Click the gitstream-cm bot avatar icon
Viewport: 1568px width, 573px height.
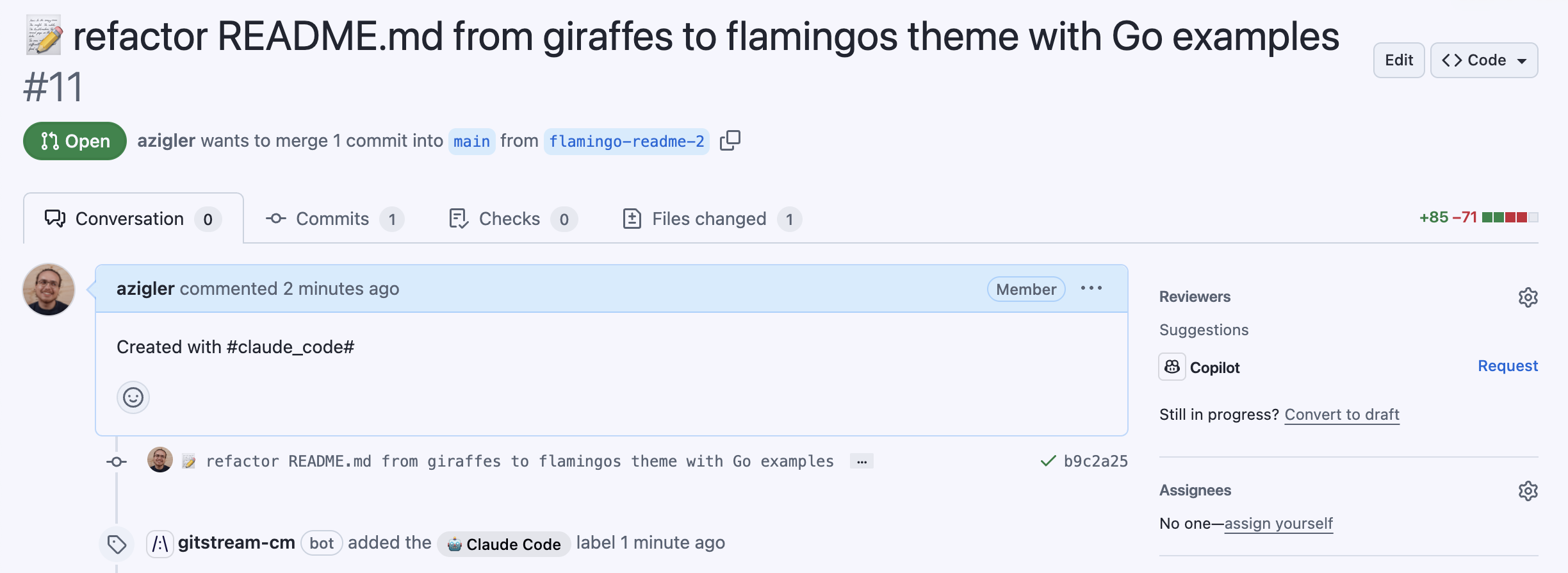[x=159, y=544]
